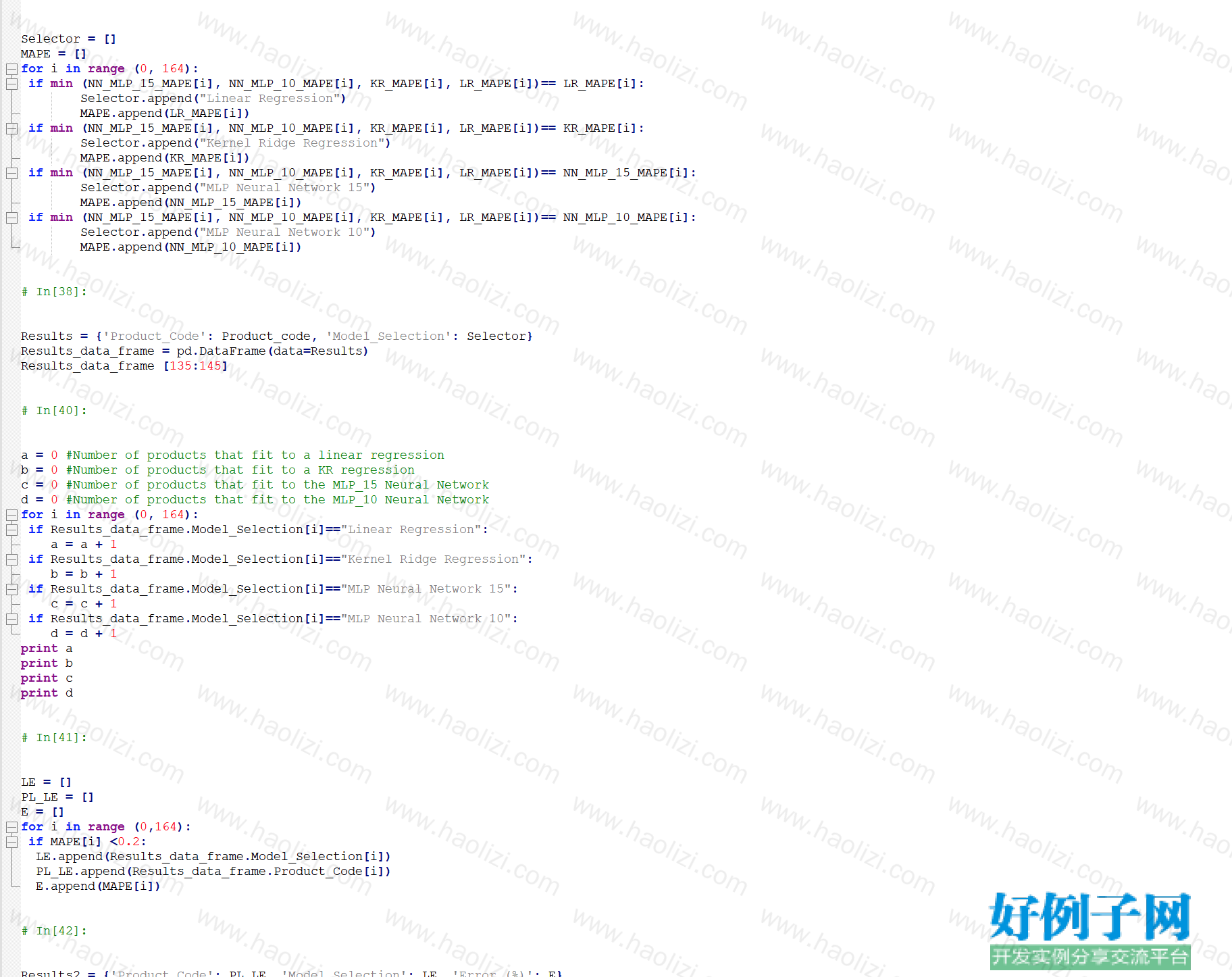Click the "# In[40]:" cell comment
This screenshot has width=1232, height=977.
tap(54, 411)
